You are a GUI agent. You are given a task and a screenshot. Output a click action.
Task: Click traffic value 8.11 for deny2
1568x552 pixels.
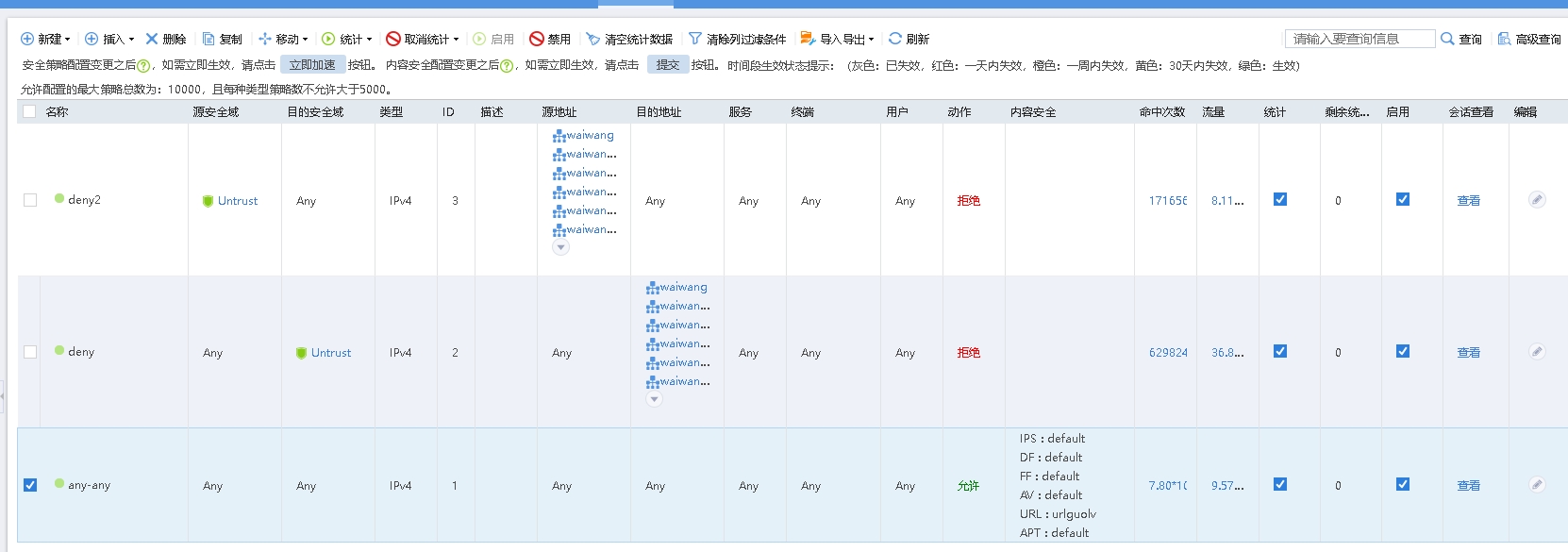click(x=1227, y=201)
